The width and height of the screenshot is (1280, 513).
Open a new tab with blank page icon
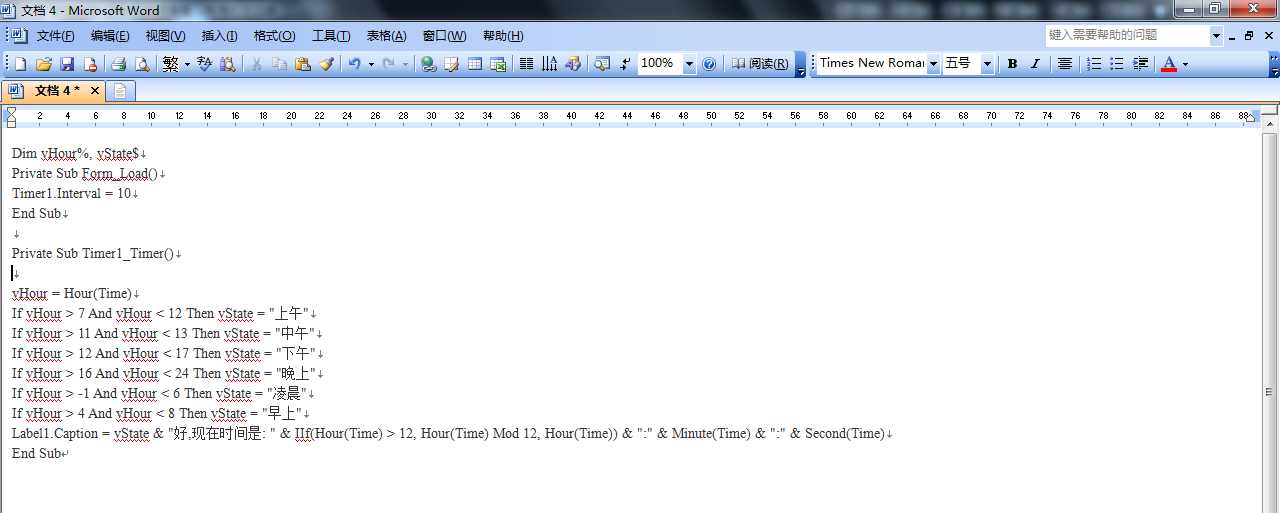tap(120, 91)
